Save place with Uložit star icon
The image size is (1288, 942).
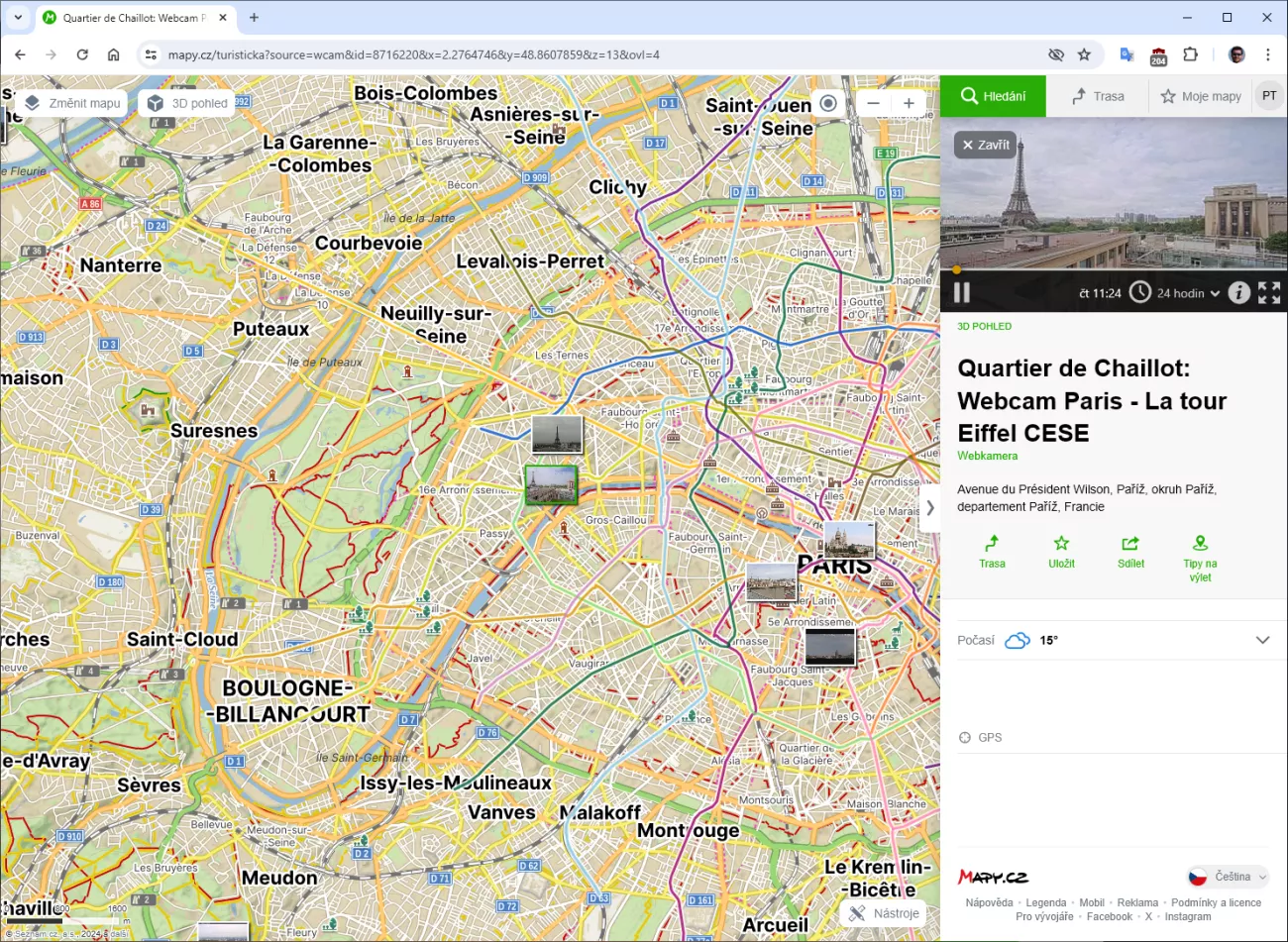(1061, 552)
